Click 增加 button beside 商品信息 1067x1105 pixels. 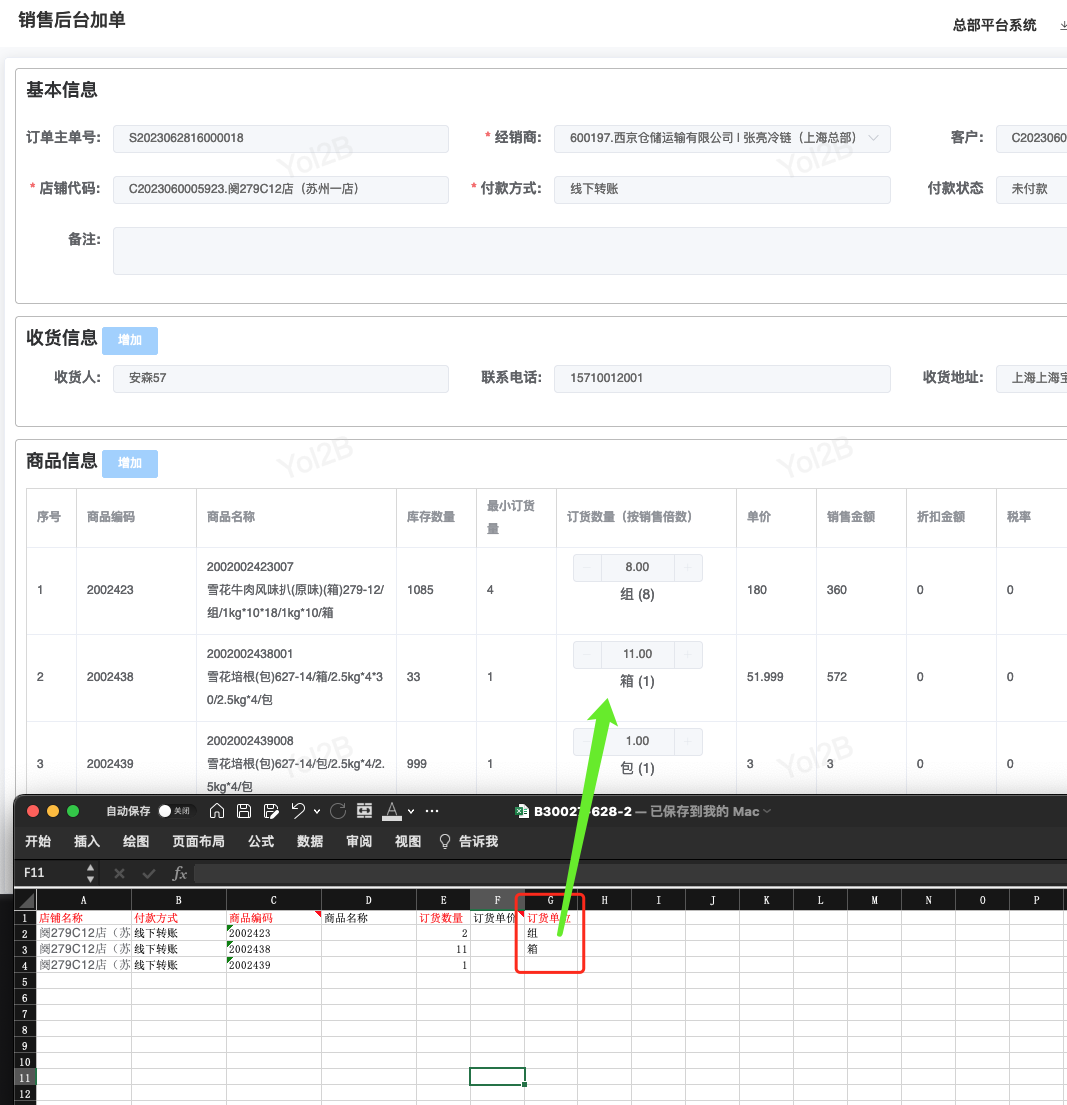(130, 464)
